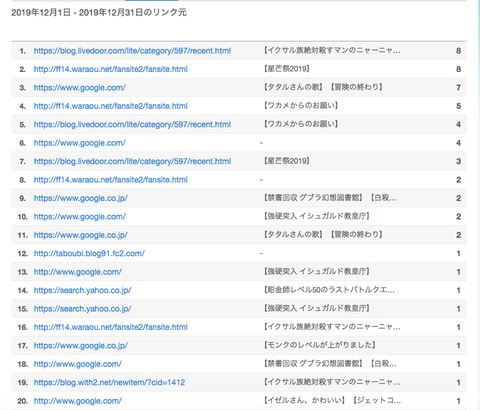The image size is (480, 410).
Task: Open the search.yahoo.co.jp link in row 15
Action: [82, 309]
